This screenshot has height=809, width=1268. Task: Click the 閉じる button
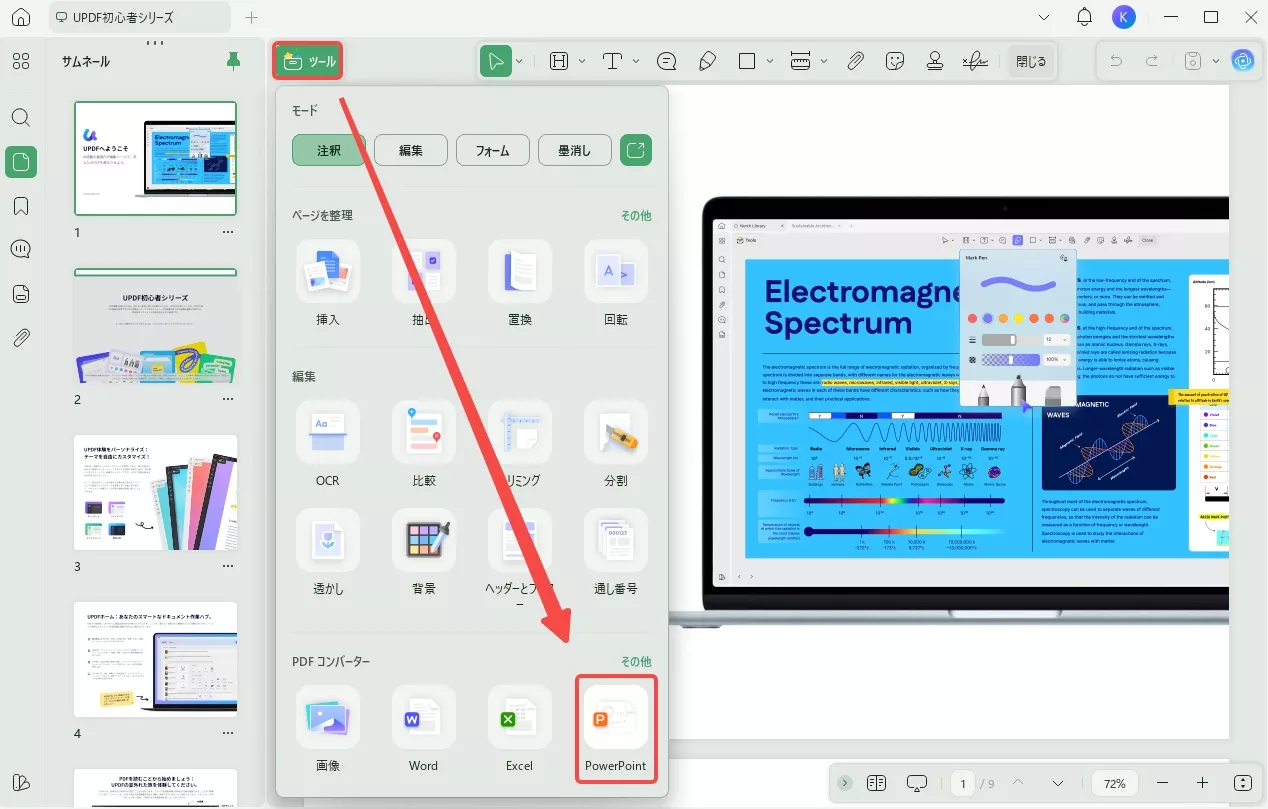tap(1031, 61)
